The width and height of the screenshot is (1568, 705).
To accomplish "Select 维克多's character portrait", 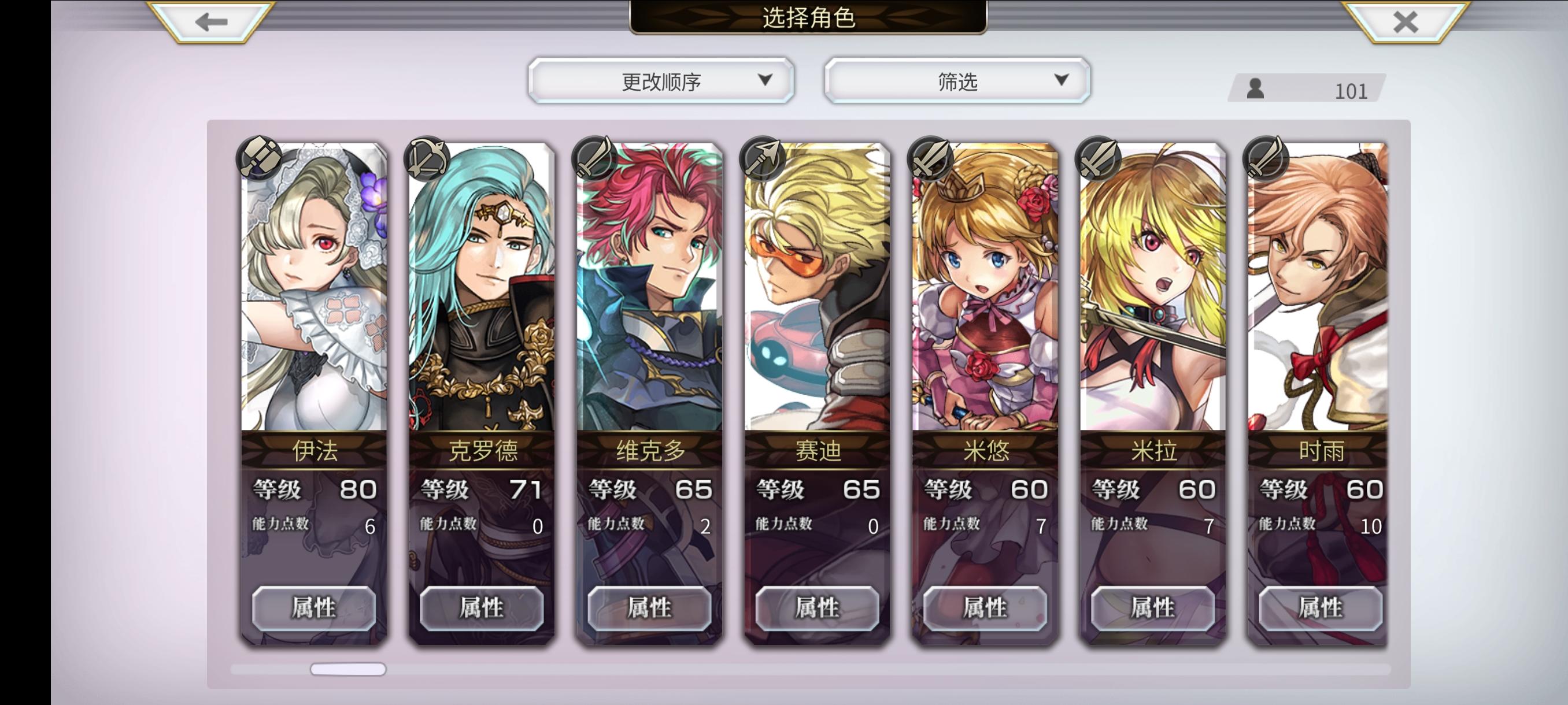I will (x=649, y=287).
